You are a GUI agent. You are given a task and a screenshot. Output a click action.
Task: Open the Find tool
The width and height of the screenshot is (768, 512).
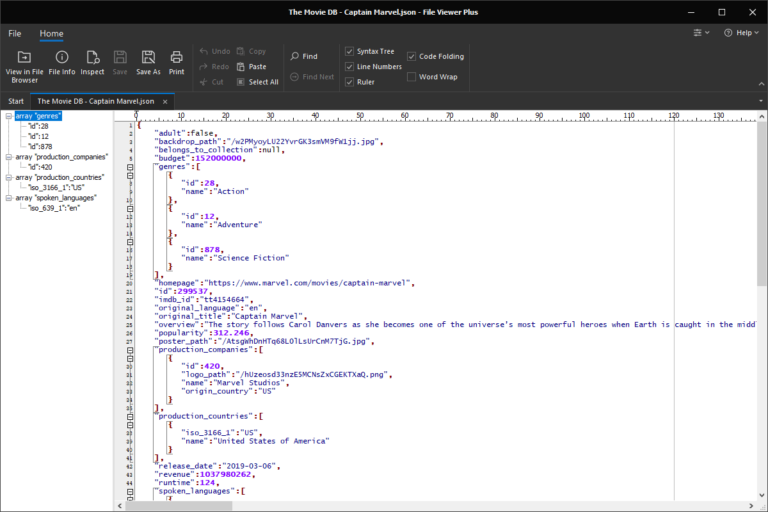pos(304,56)
